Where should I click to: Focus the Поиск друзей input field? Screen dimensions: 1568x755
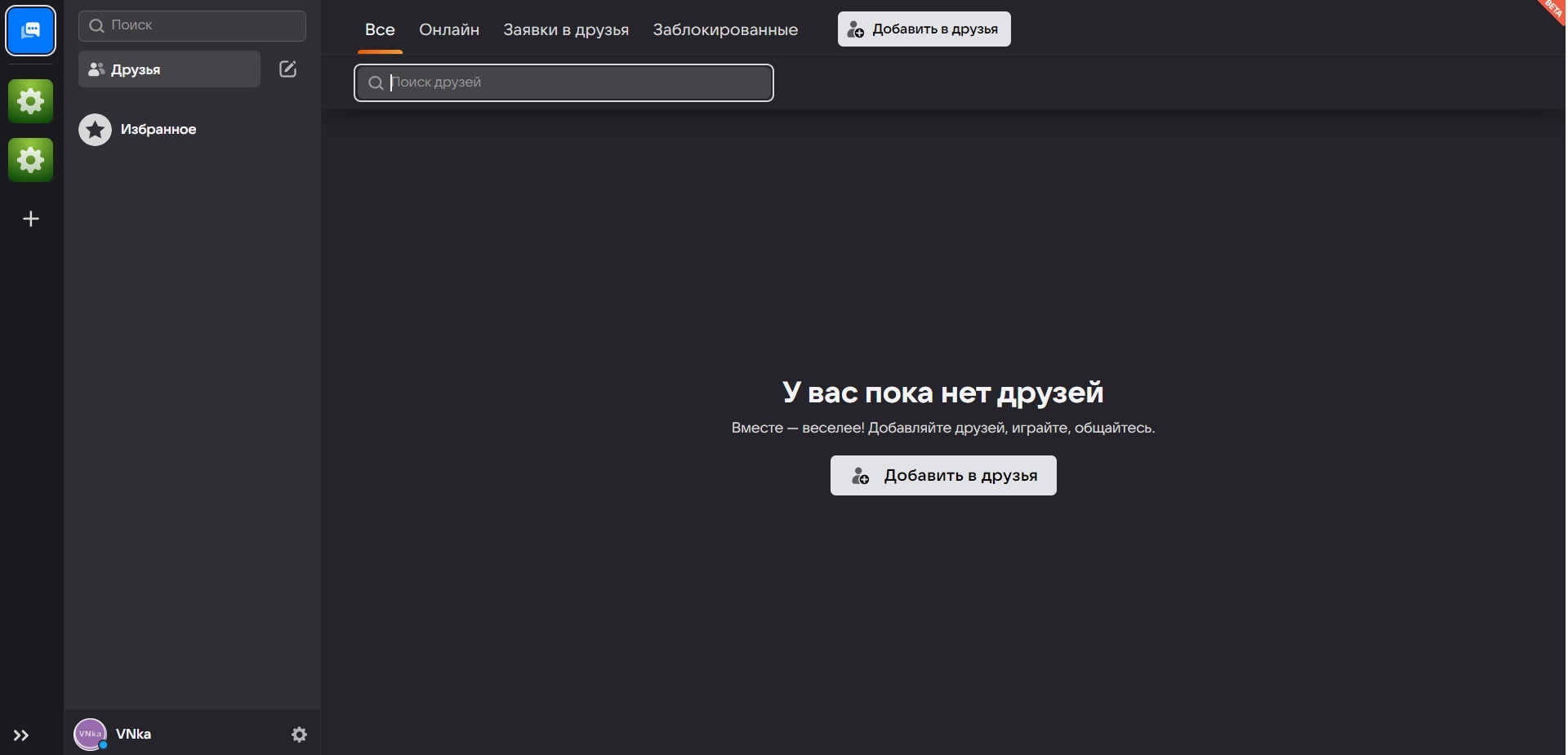click(563, 82)
